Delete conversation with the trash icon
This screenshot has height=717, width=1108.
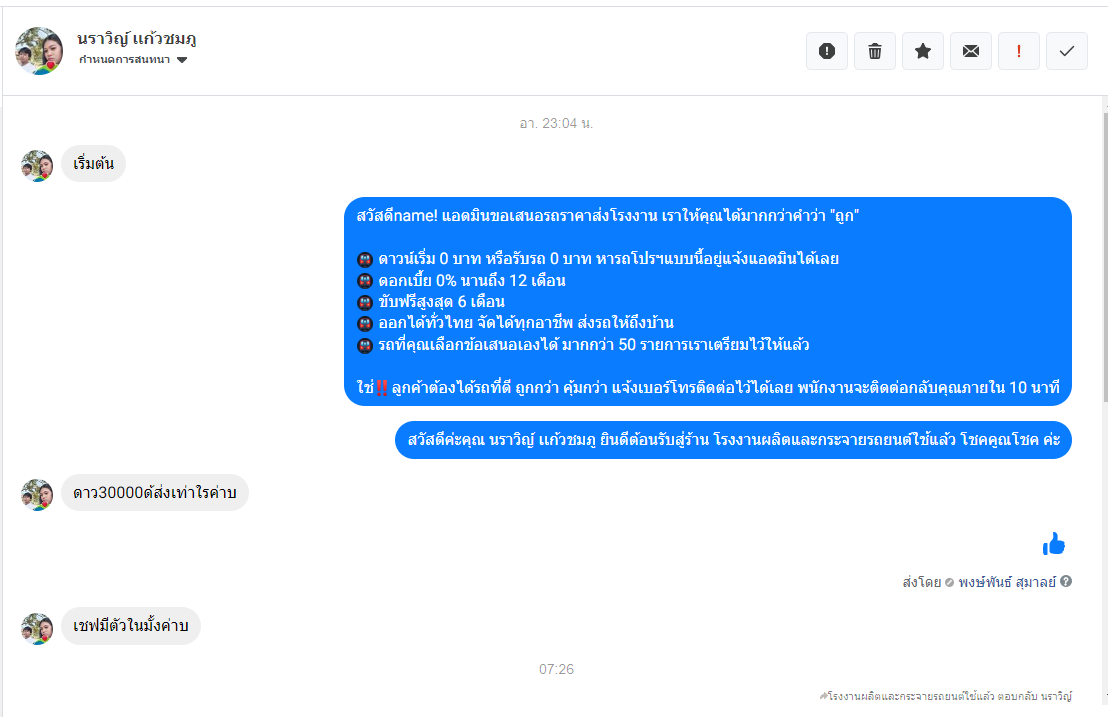coord(875,51)
